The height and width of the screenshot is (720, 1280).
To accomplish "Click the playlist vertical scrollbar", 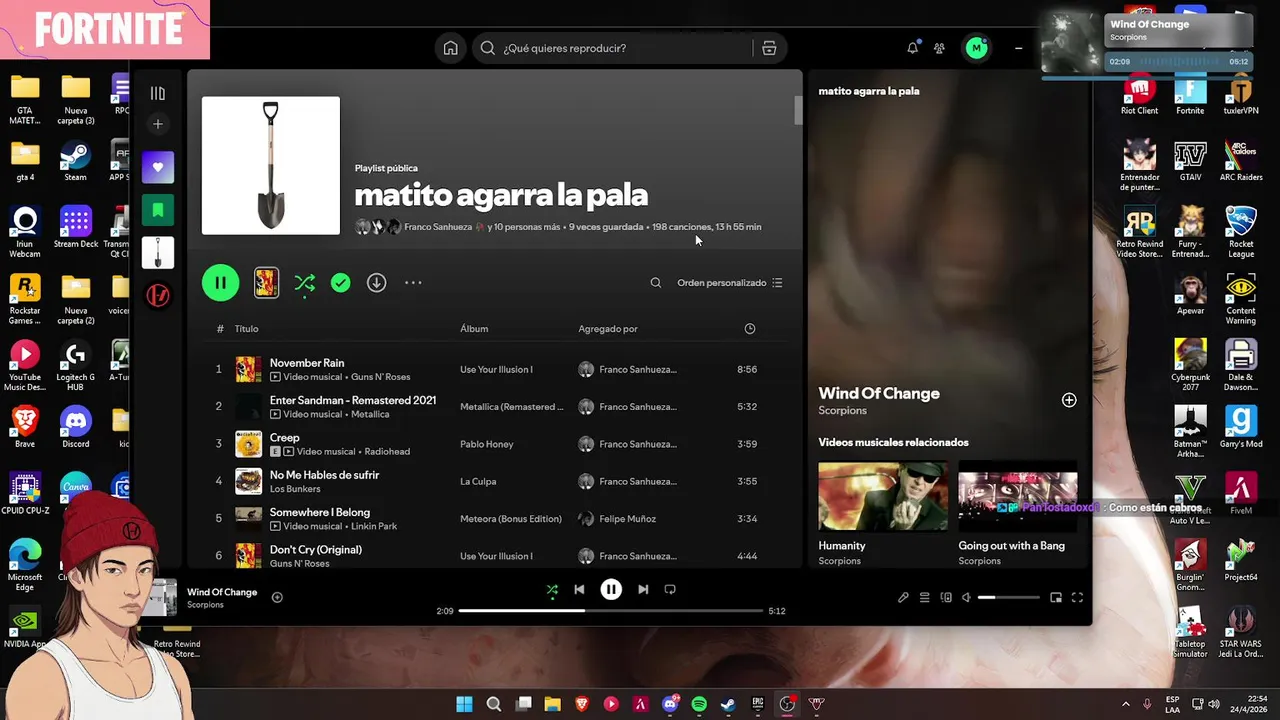I will 798,110.
